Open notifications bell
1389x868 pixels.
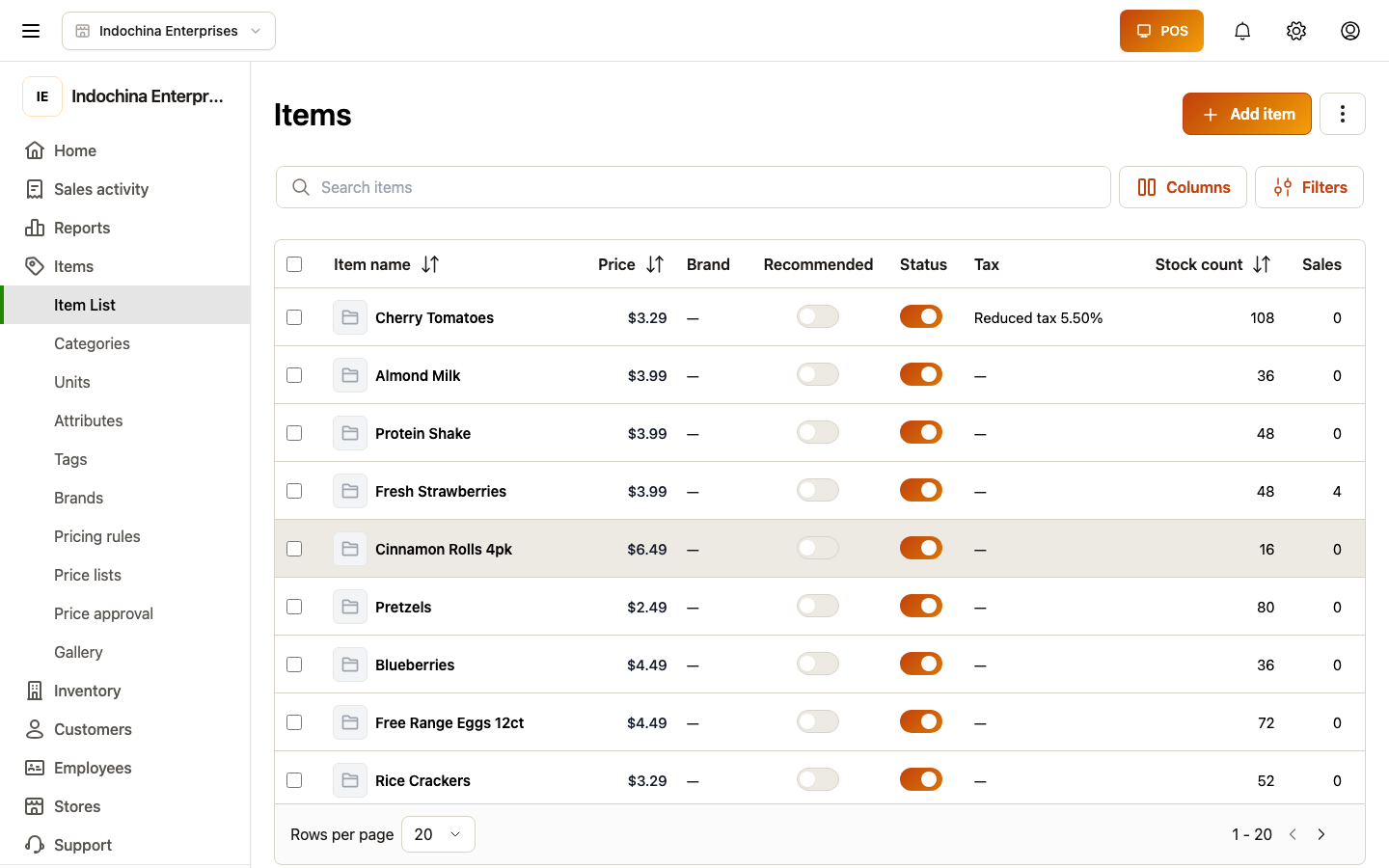point(1242,31)
